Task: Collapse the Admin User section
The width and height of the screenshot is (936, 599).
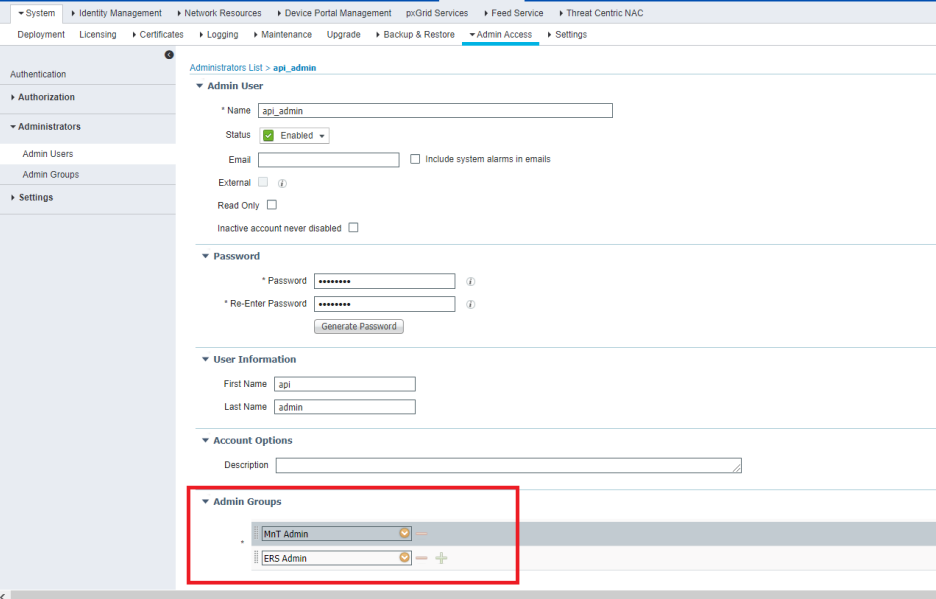Action: [x=199, y=86]
